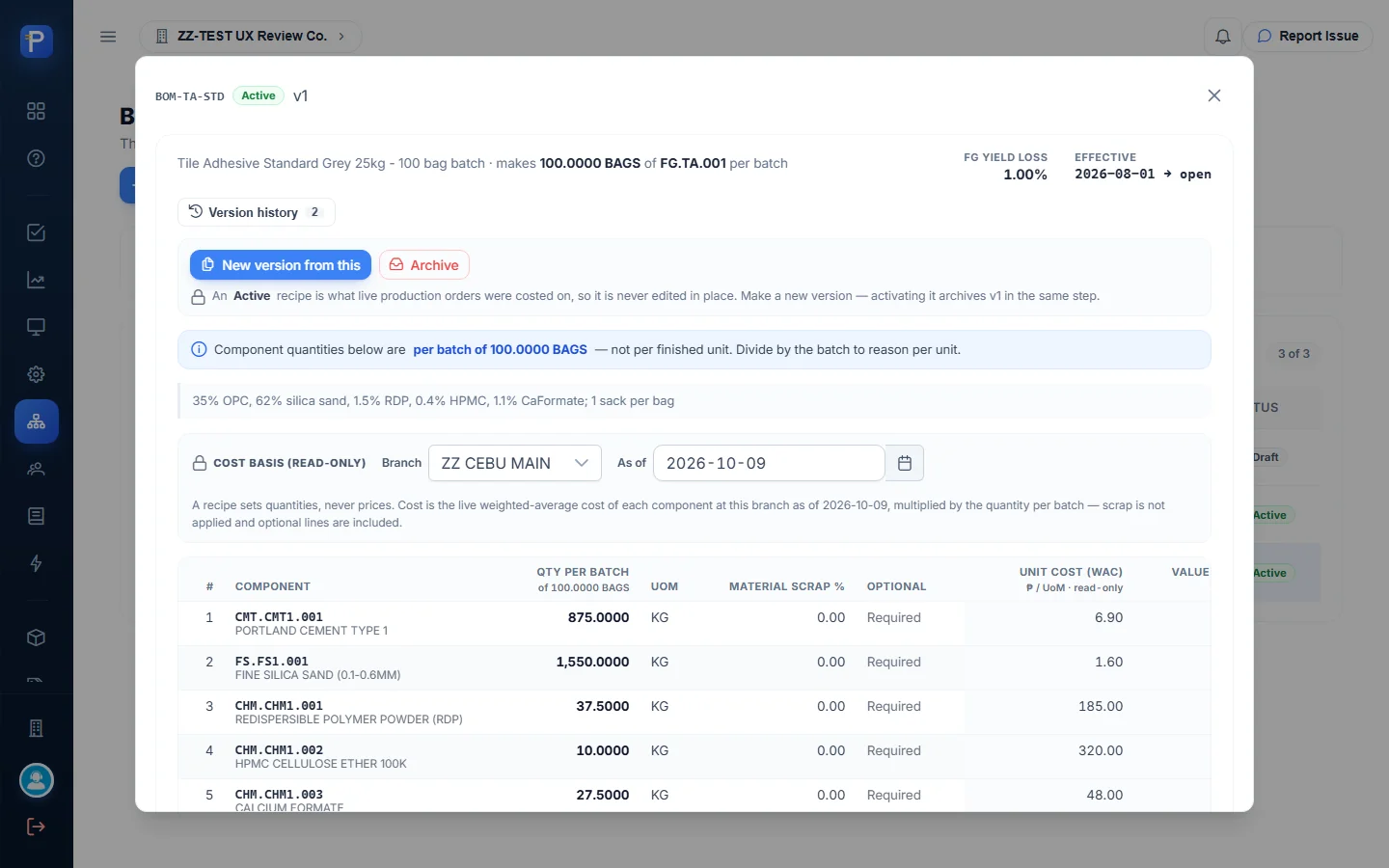Viewport: 1389px width, 868px height.
Task: Click the quantity 875.0000
Action: 598,617
